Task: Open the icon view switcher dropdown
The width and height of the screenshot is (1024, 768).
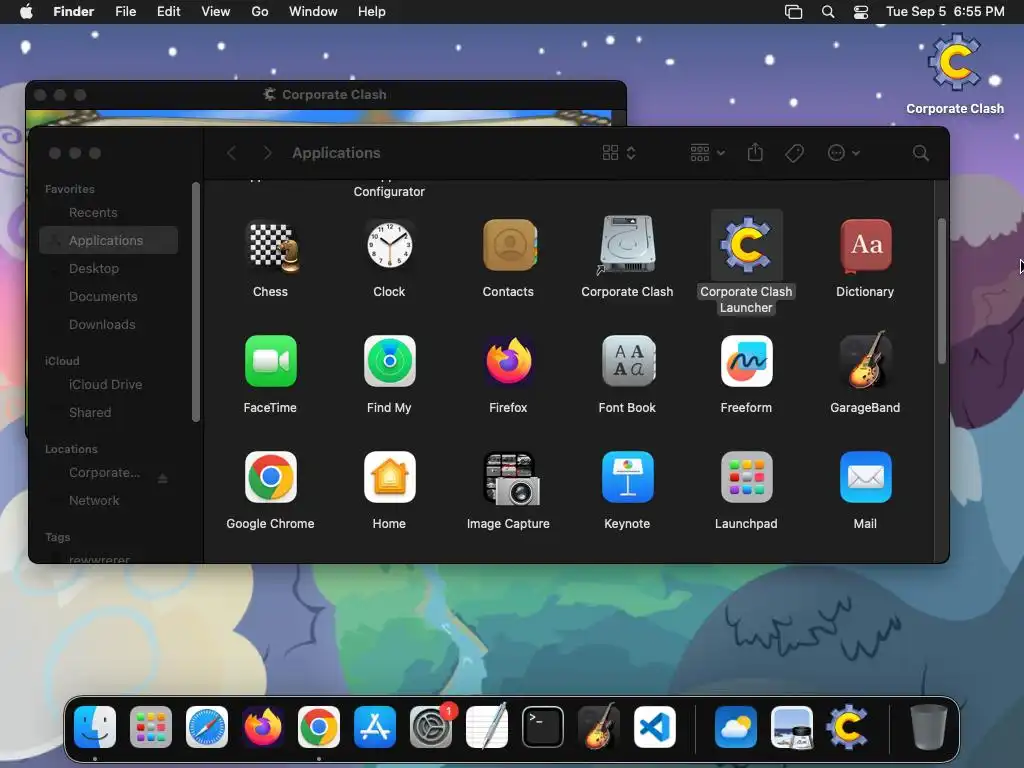Action: pyautogui.click(x=618, y=153)
